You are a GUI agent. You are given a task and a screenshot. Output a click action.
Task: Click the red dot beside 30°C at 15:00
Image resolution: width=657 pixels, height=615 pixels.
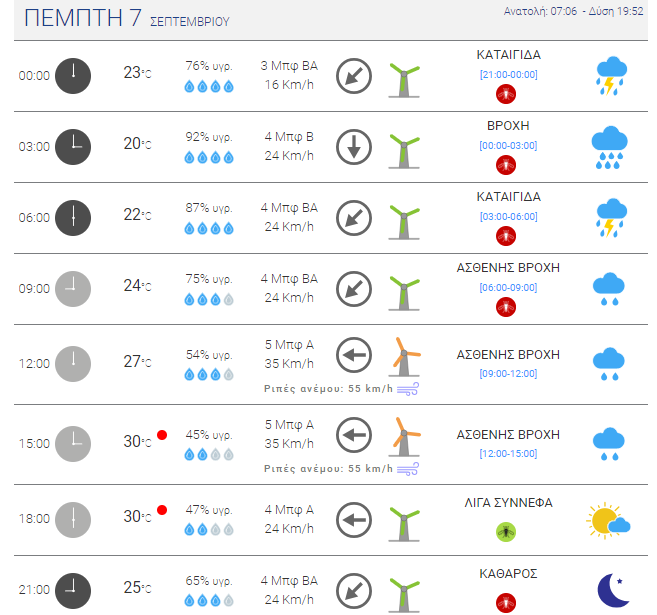[162, 435]
